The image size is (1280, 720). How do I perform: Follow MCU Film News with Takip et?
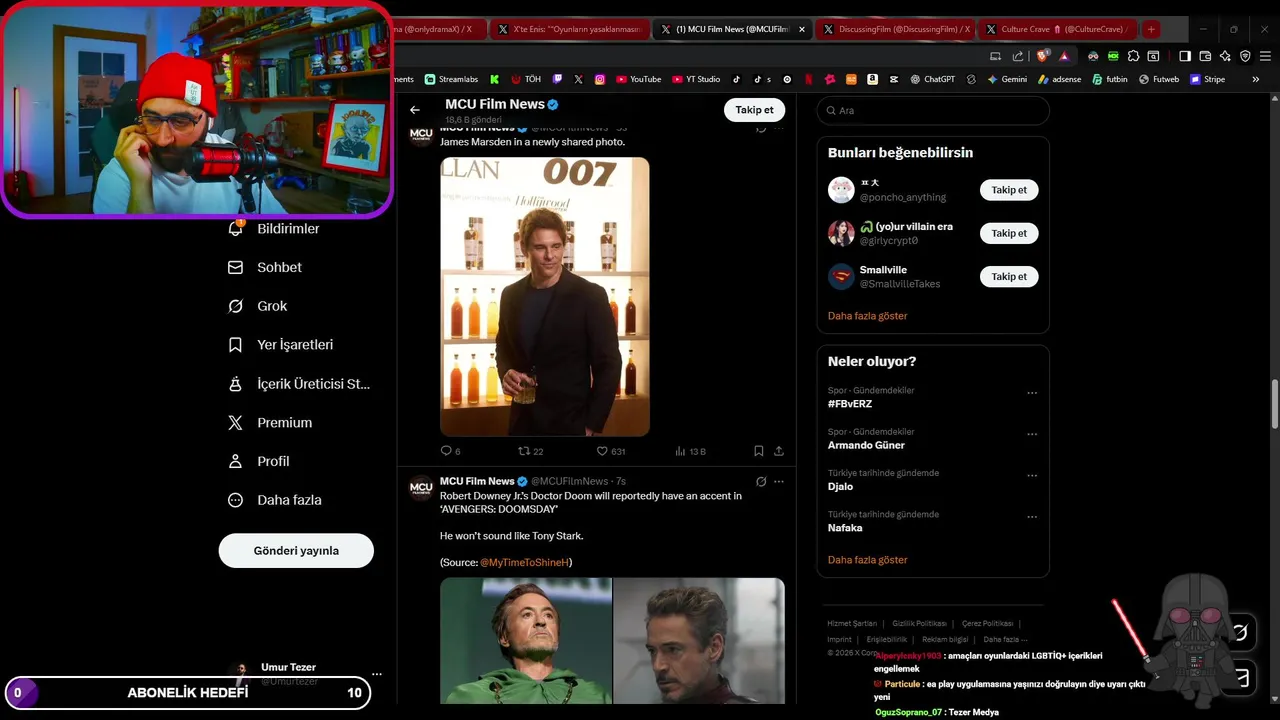pyautogui.click(x=754, y=110)
